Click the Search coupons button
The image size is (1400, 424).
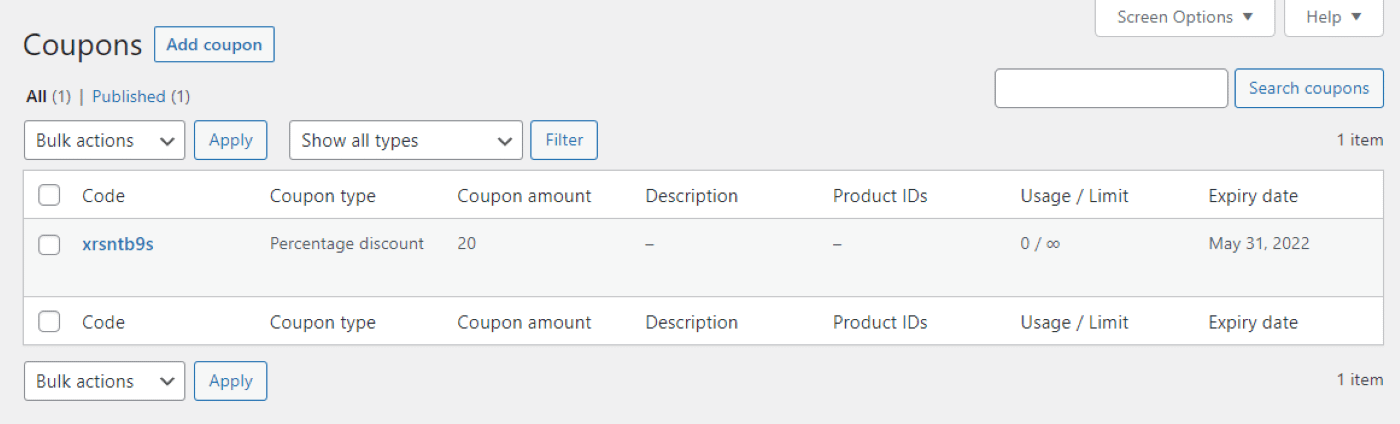[x=1309, y=88]
